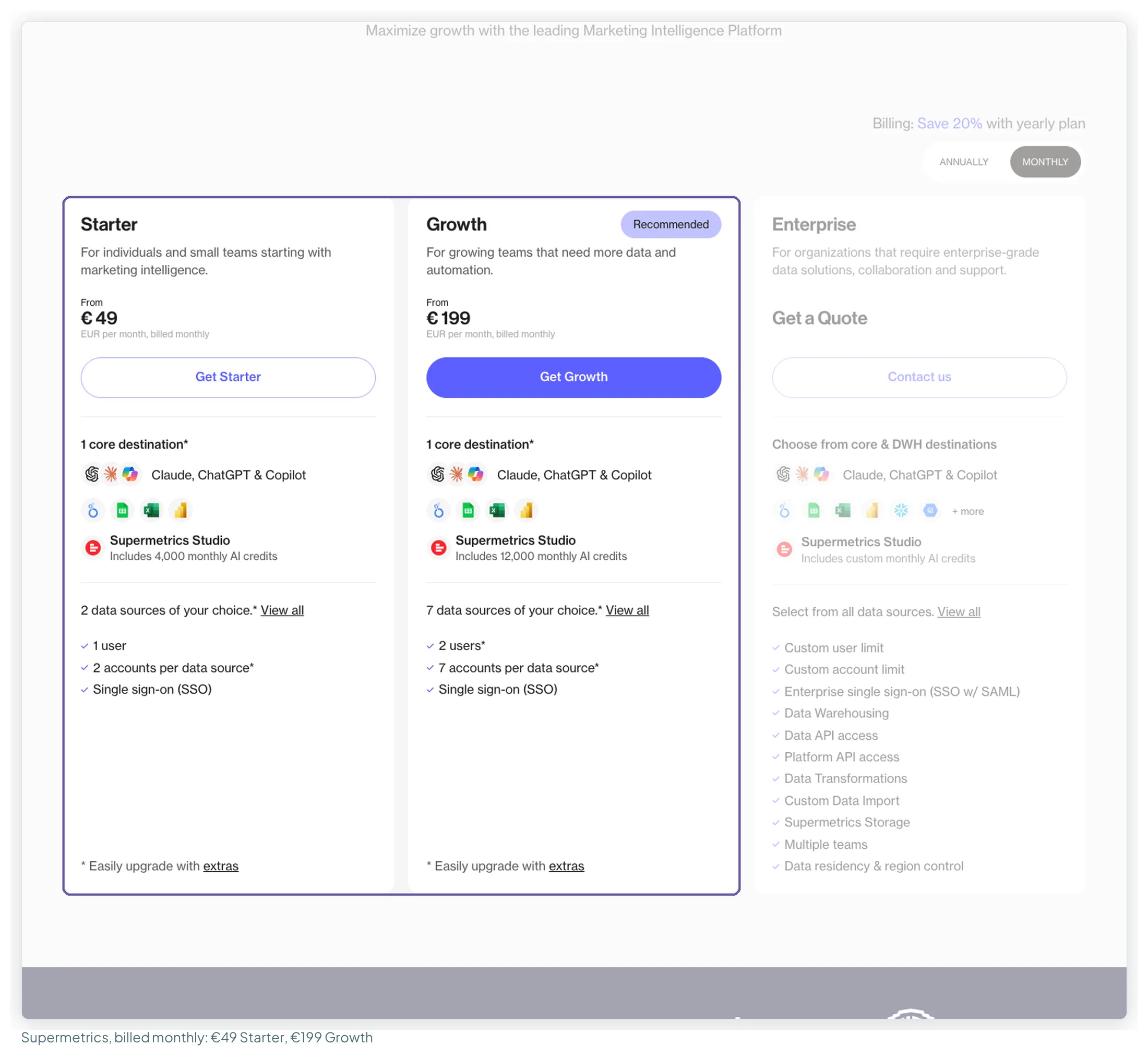Click the '€ 49' price
The height and width of the screenshot is (1058, 1148).
point(99,318)
